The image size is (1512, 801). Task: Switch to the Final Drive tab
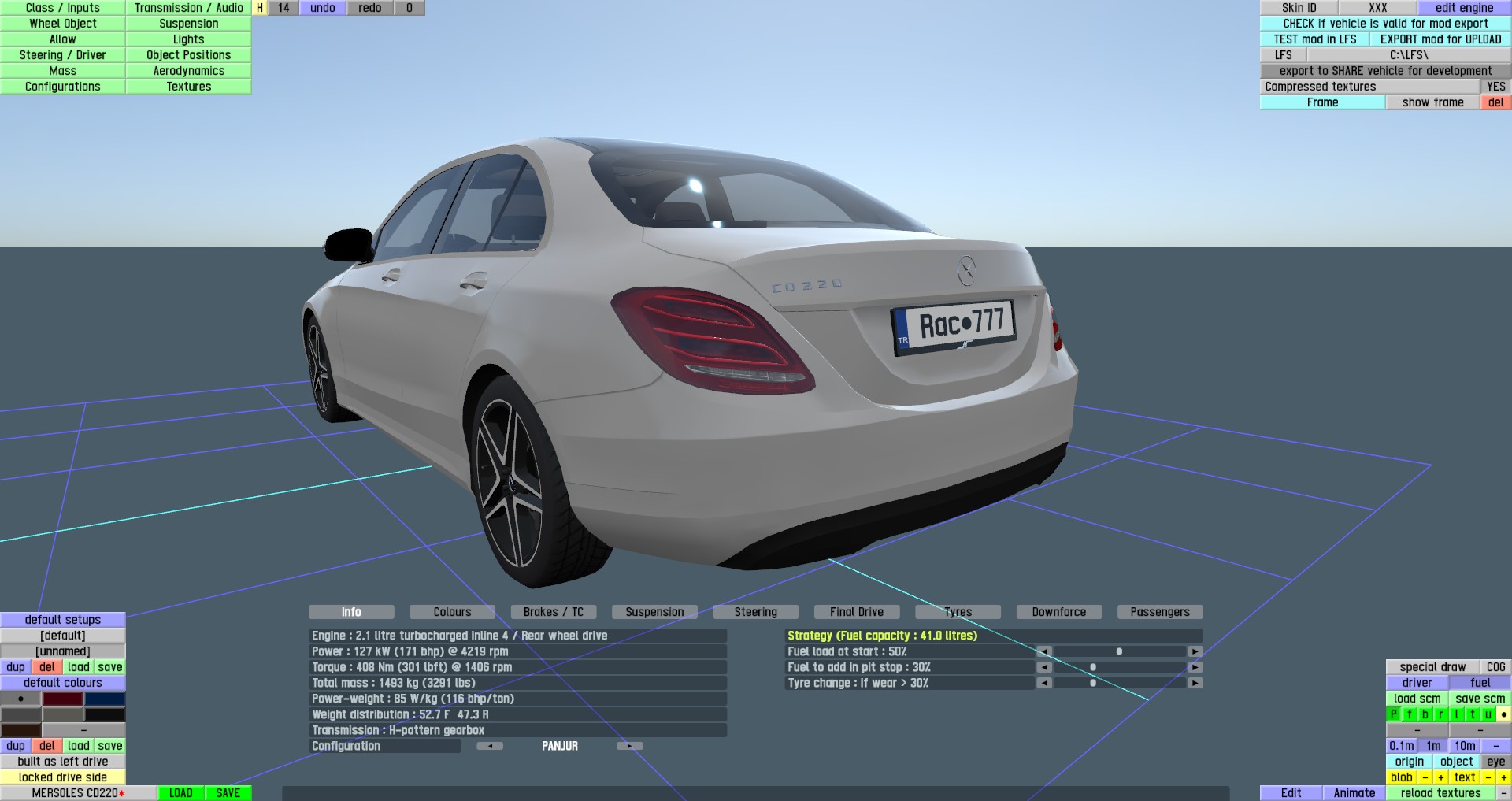point(857,612)
